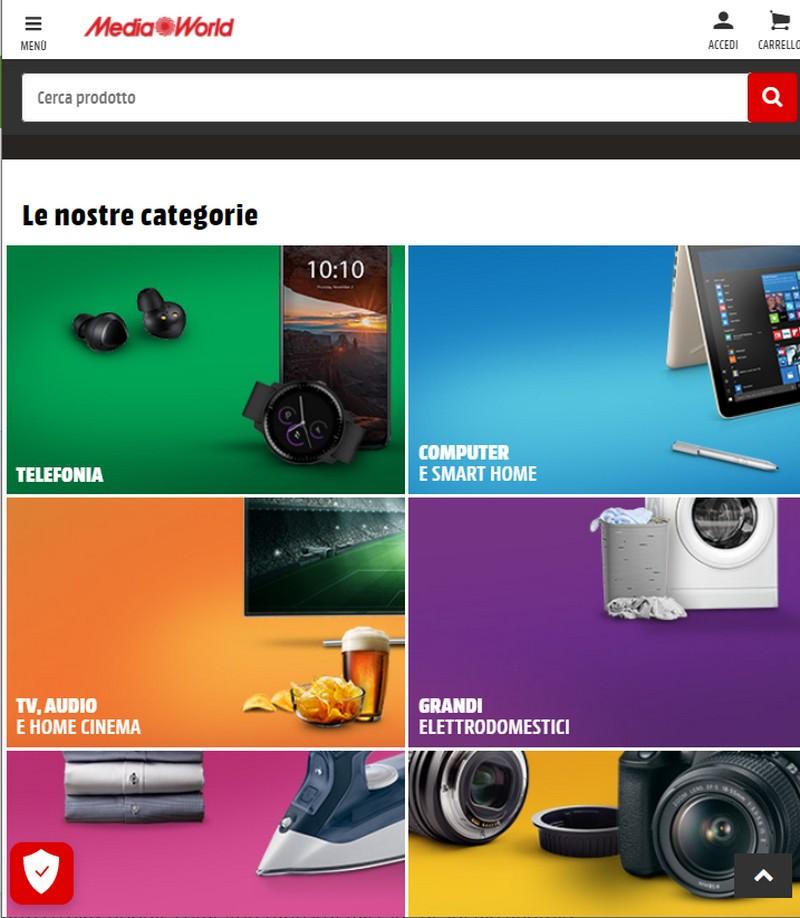Open the Computer e Smart Home tile
The image size is (800, 918).
[604, 369]
